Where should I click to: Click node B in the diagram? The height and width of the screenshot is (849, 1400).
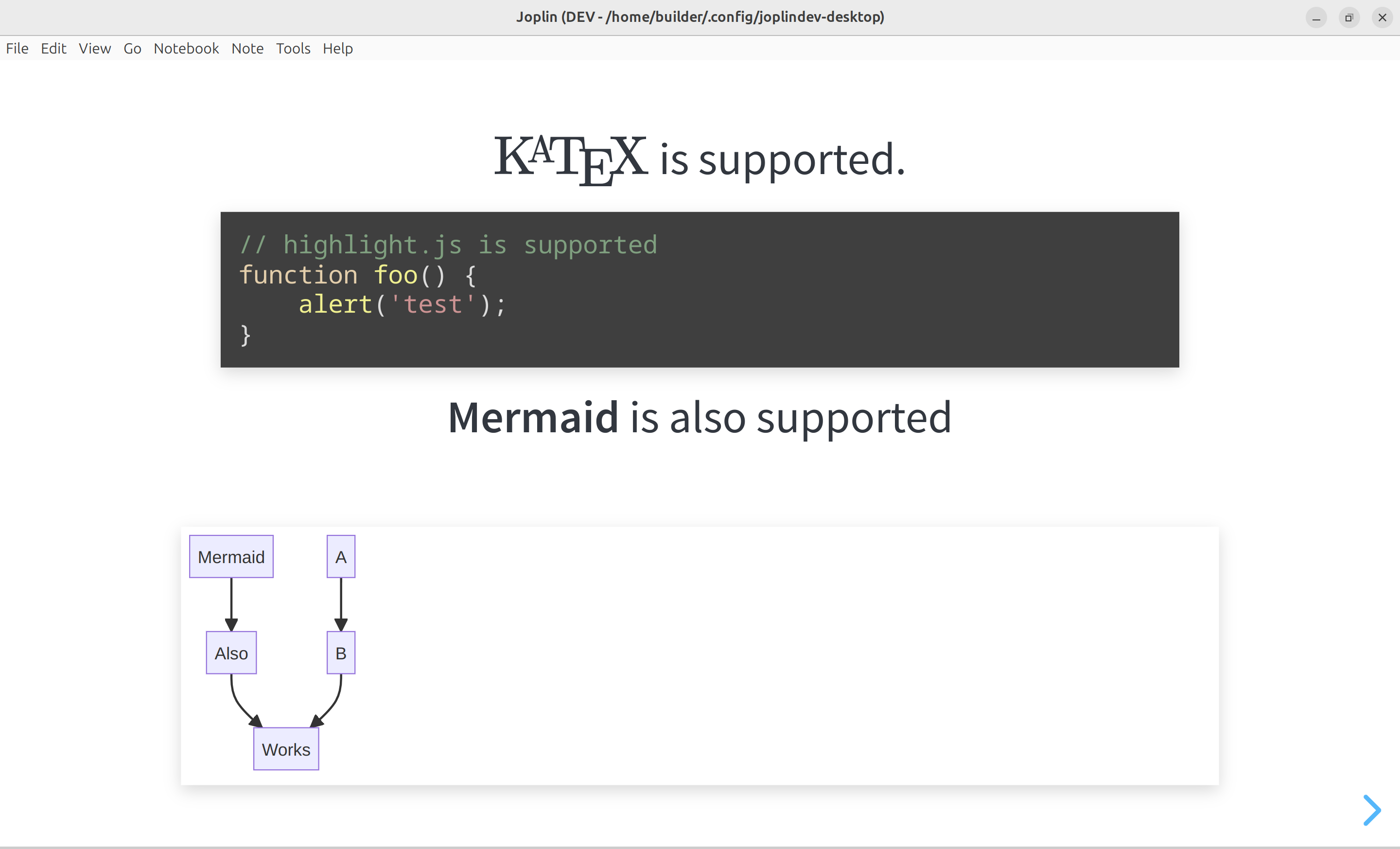click(340, 653)
